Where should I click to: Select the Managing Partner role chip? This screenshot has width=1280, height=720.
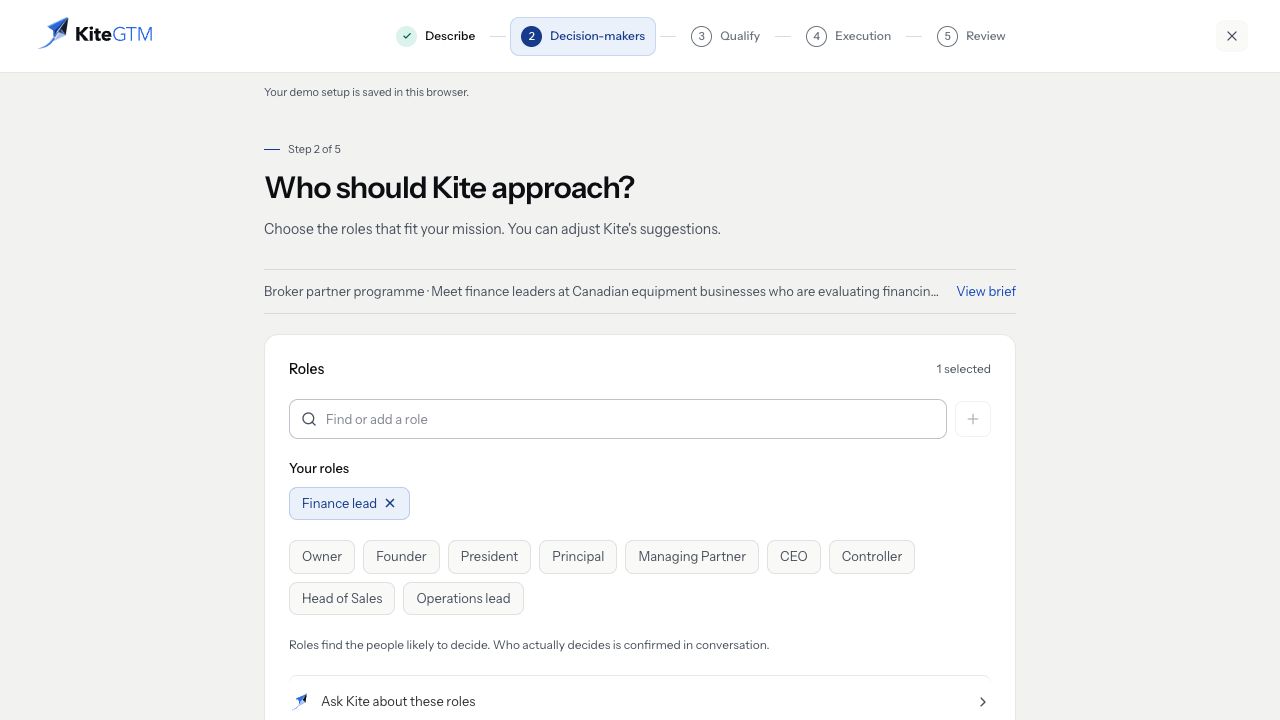pyautogui.click(x=692, y=556)
